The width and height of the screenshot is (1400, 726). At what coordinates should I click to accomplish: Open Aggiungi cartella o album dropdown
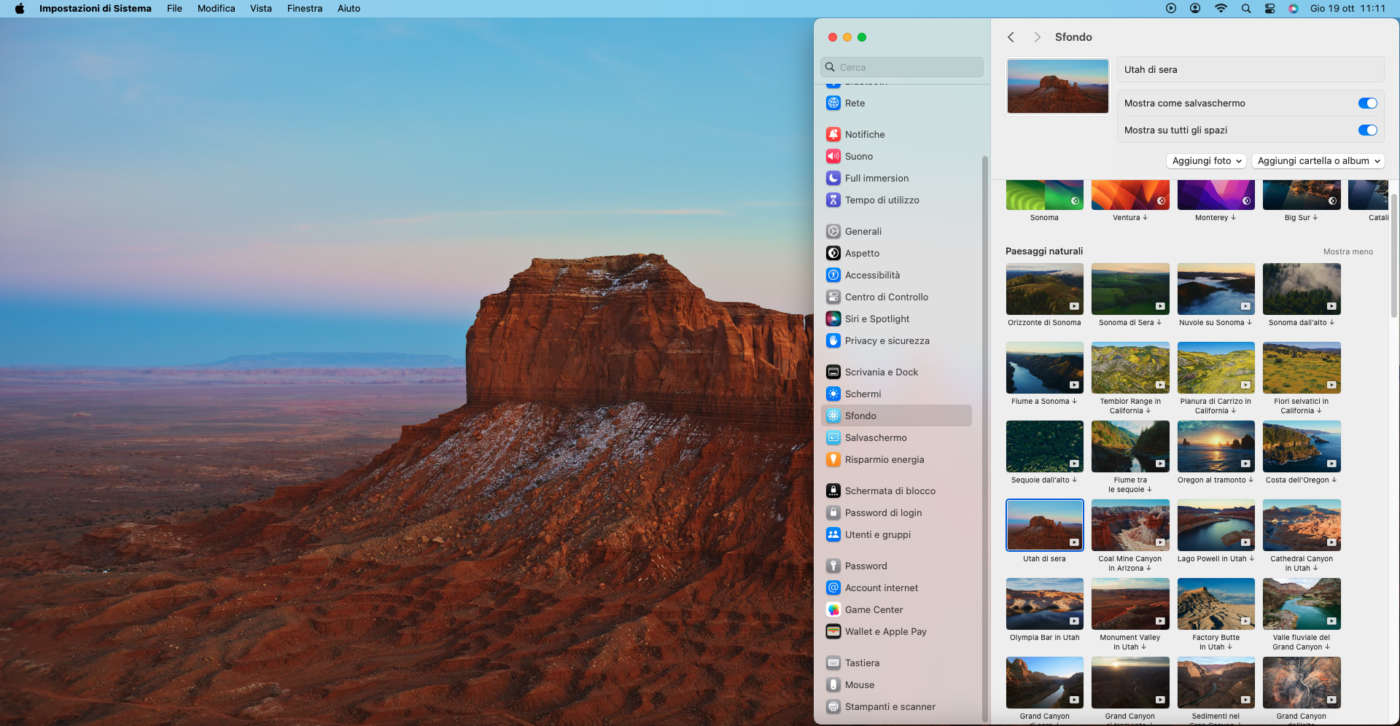pos(1318,161)
